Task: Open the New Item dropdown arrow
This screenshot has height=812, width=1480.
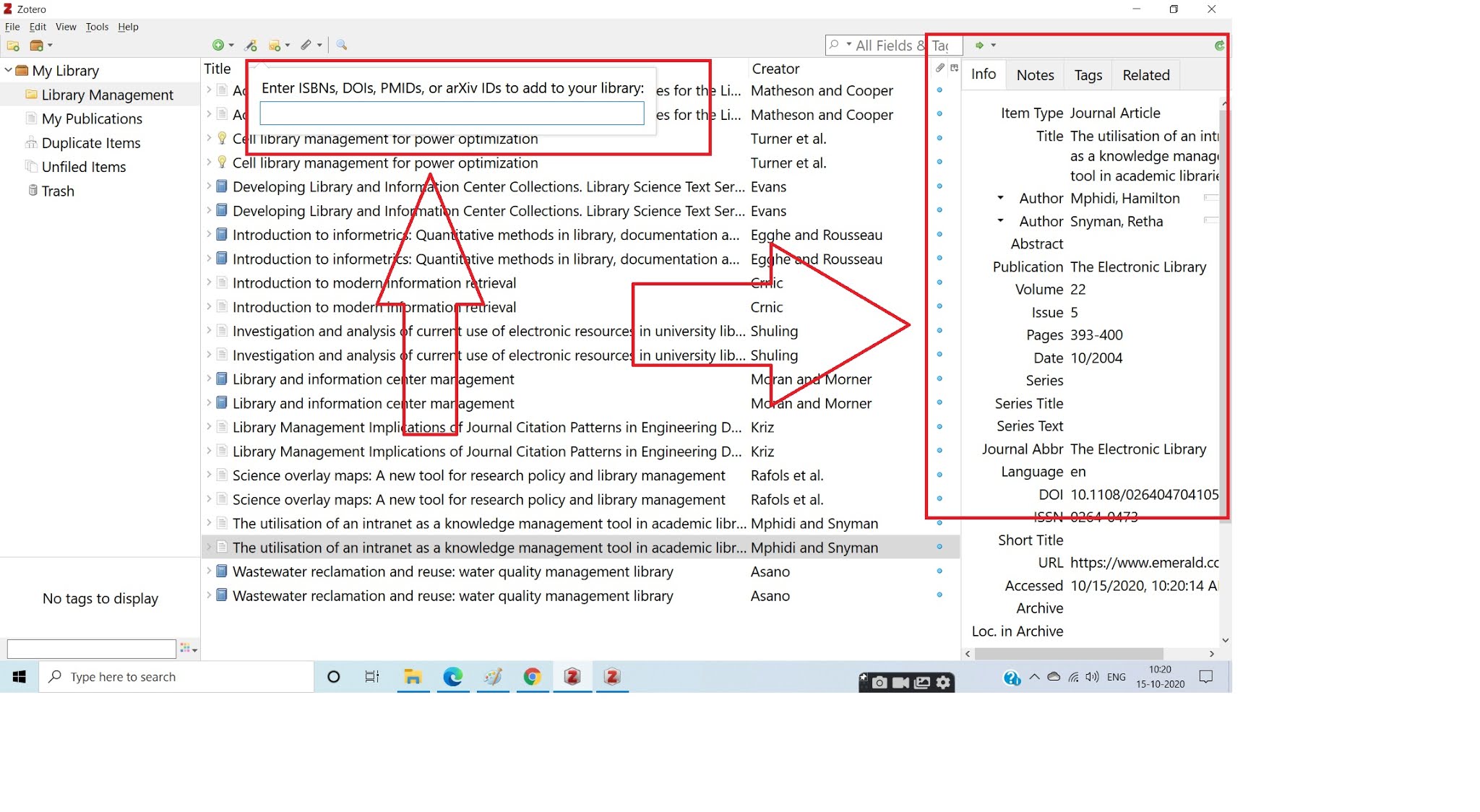Action: click(x=231, y=46)
